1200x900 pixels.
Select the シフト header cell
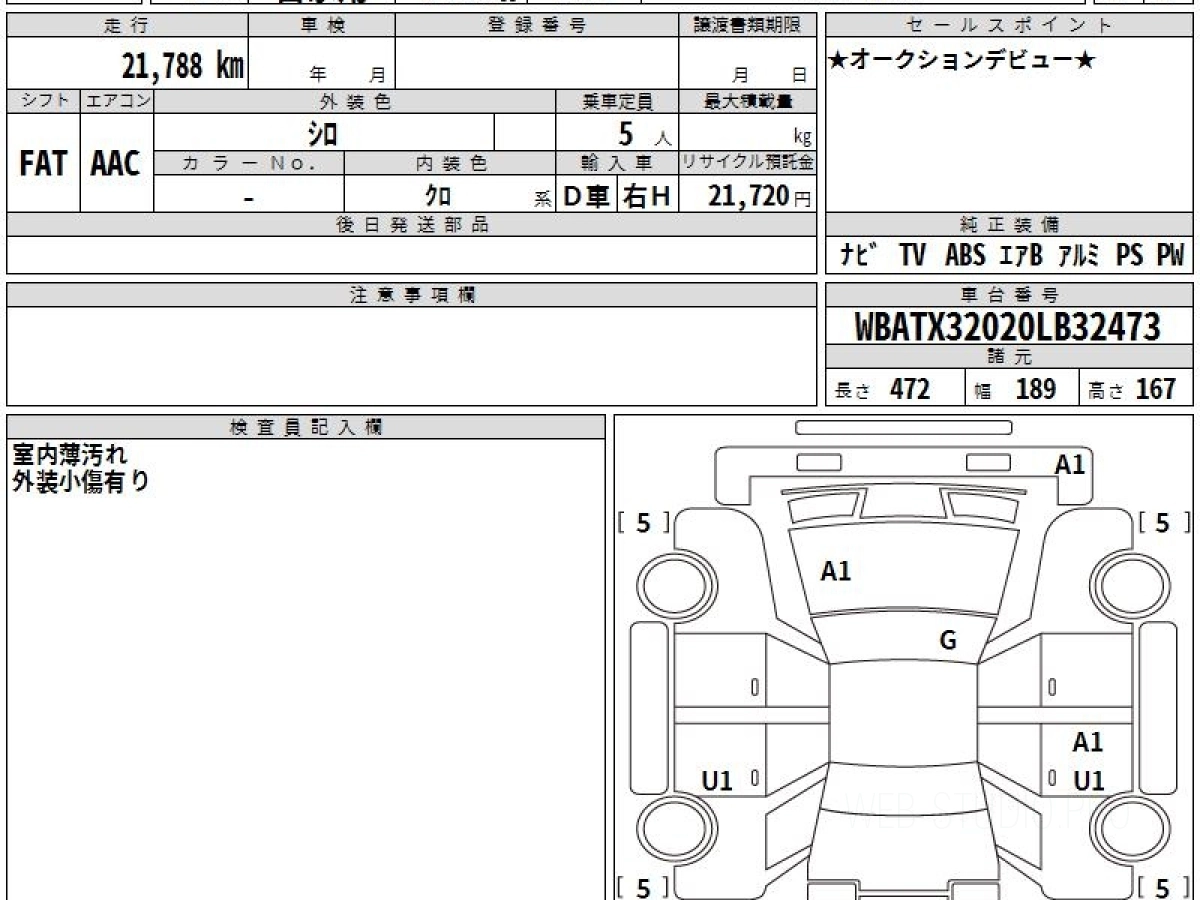click(43, 101)
